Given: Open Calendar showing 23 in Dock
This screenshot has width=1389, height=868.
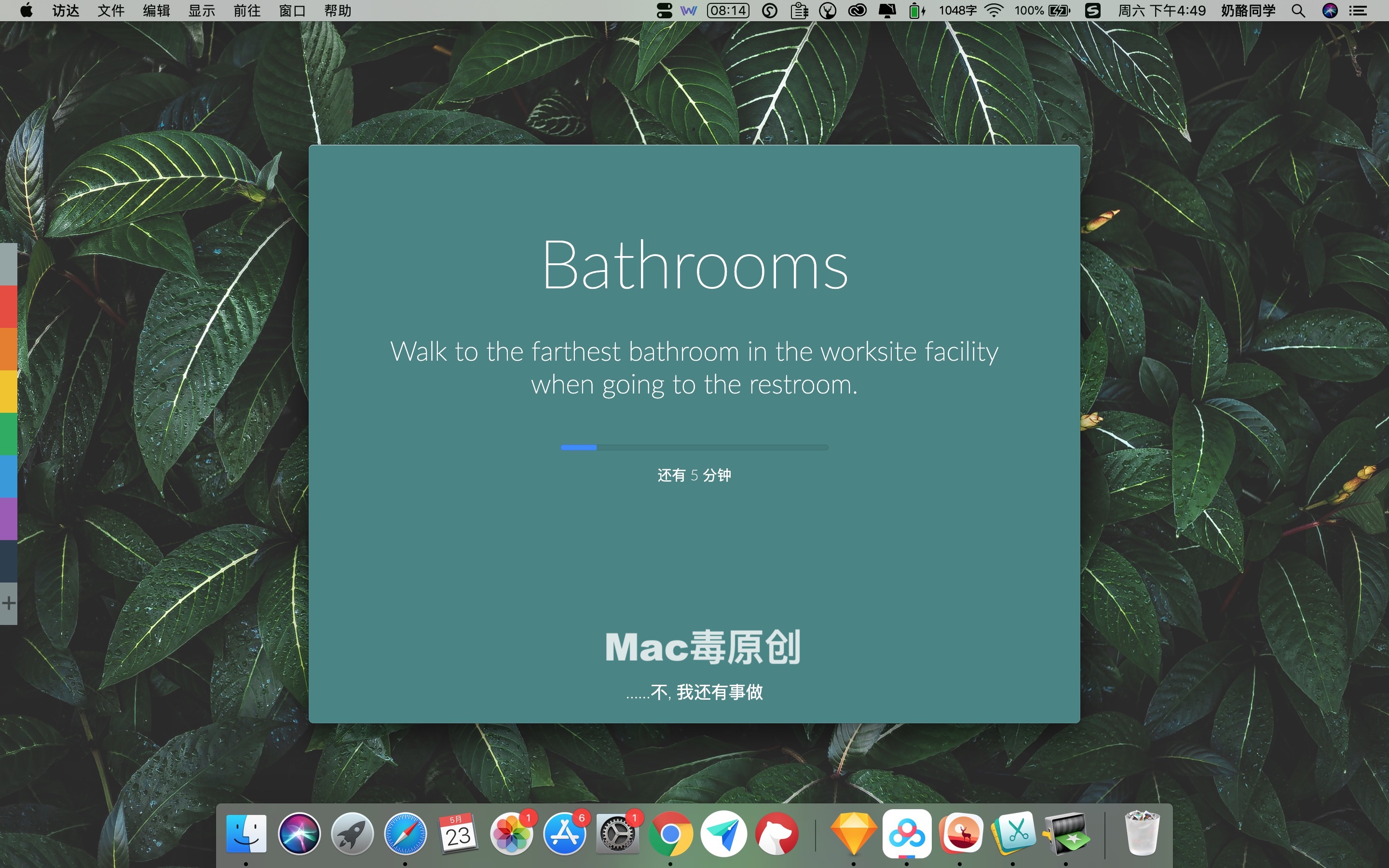Looking at the screenshot, I should pyautogui.click(x=458, y=834).
